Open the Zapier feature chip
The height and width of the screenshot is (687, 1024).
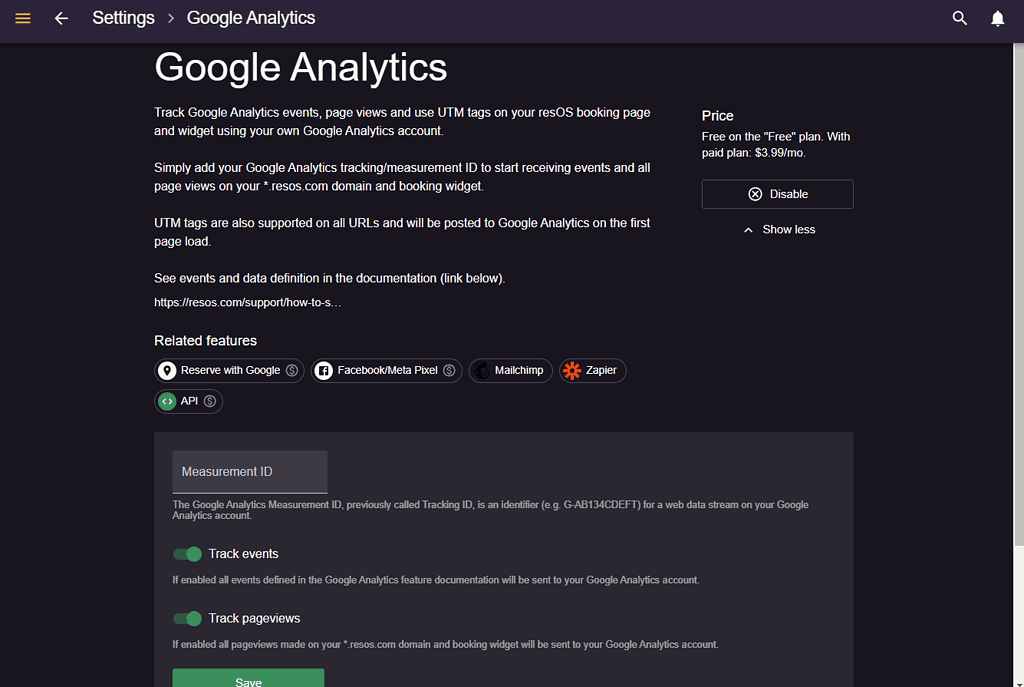click(x=592, y=370)
